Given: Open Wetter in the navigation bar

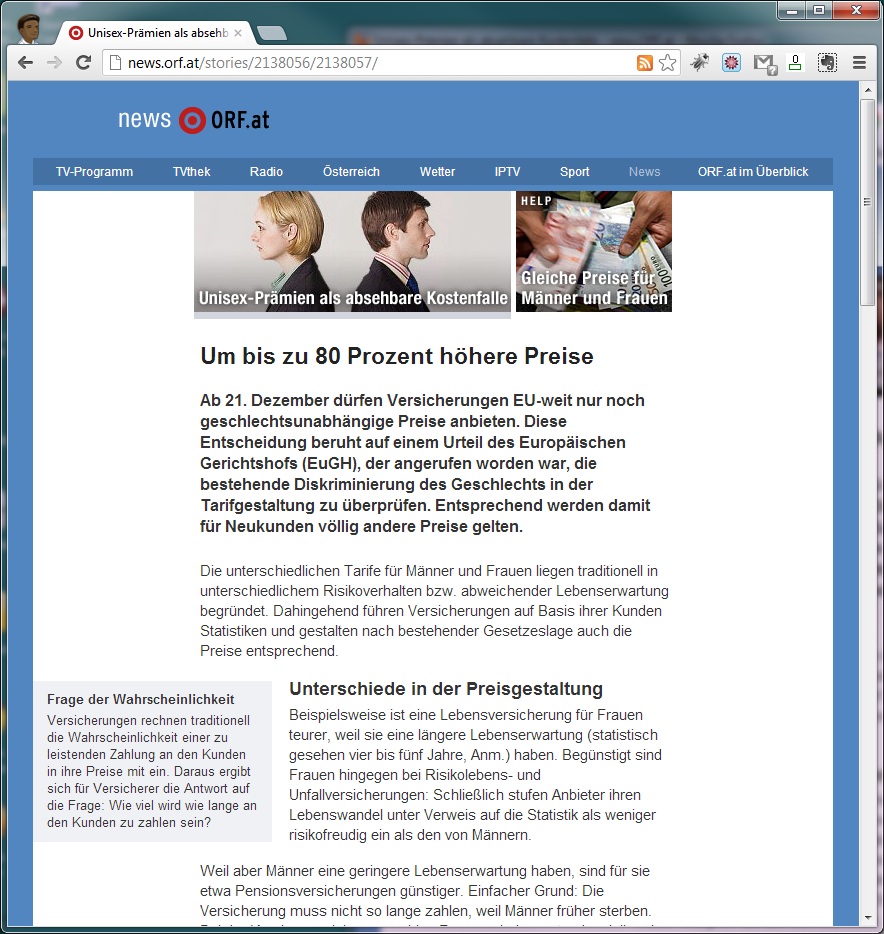Looking at the screenshot, I should pos(437,172).
